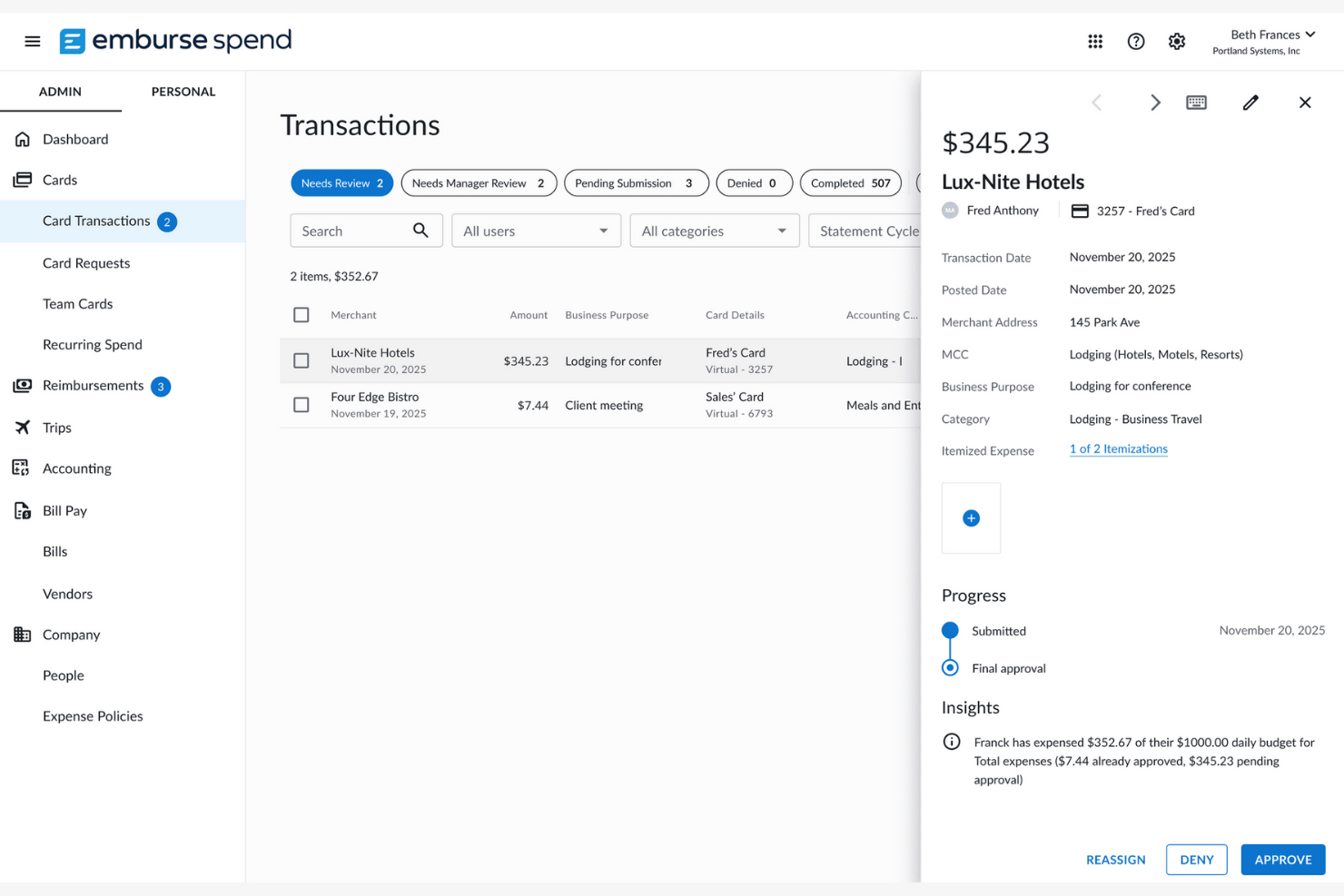Click the help question mark icon
Viewport: 1344px width, 896px height.
tap(1136, 41)
